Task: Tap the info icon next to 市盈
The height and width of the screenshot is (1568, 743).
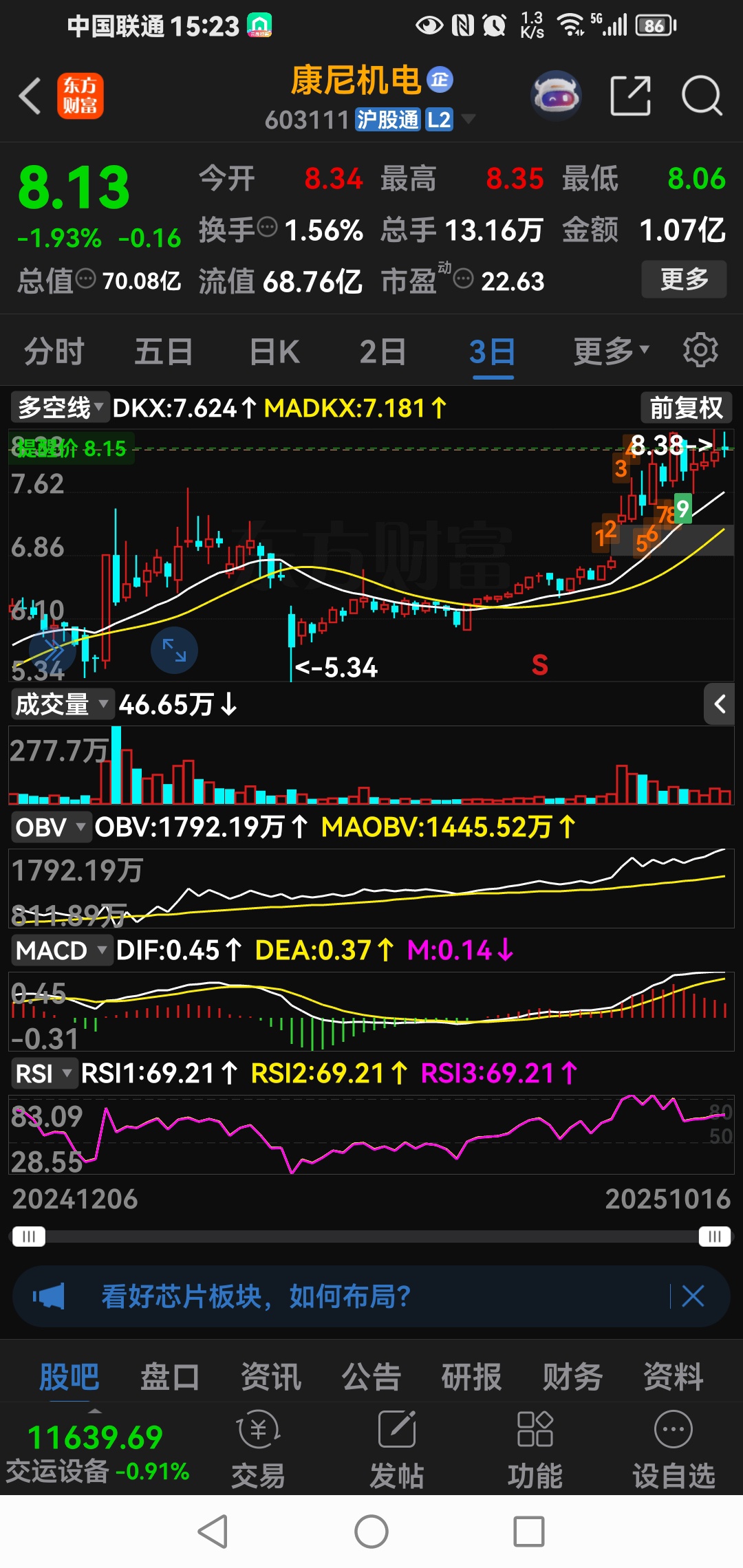Action: (464, 279)
